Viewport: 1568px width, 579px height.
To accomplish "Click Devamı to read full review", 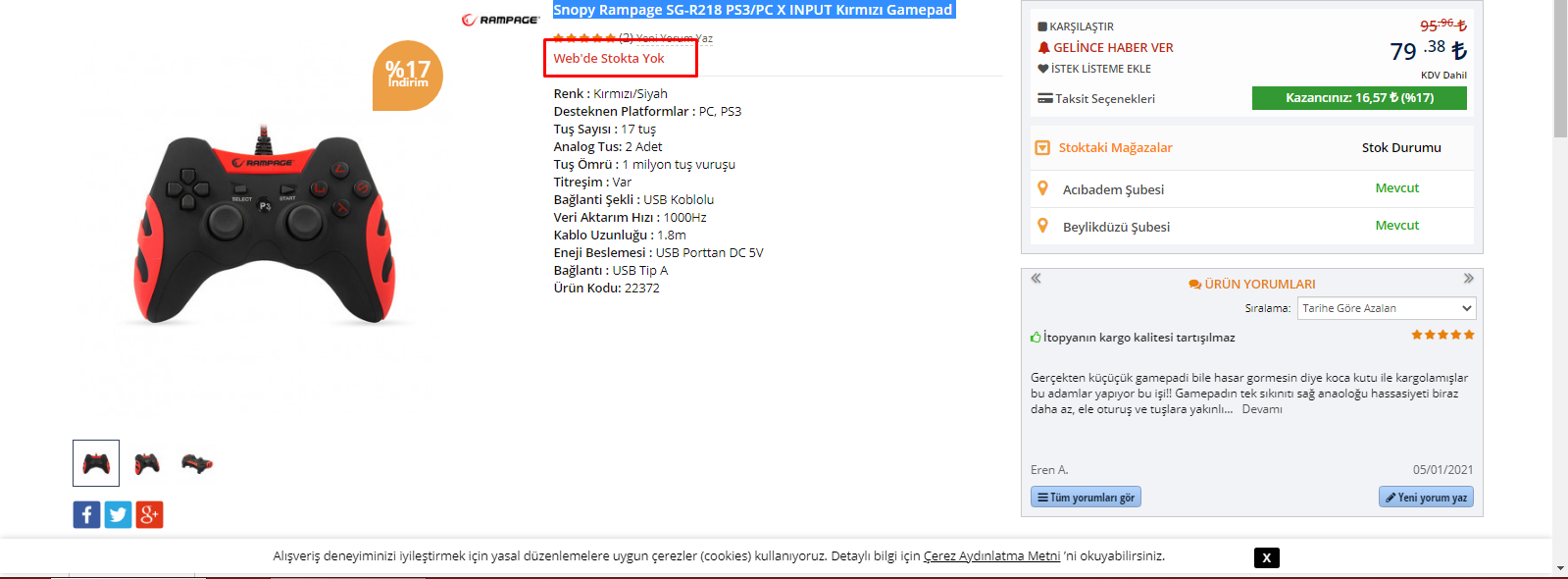I will 1262,409.
